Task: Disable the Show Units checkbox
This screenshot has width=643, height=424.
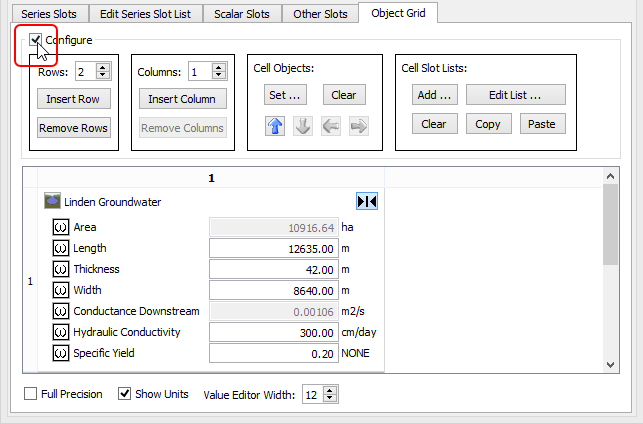Action: 125,394
